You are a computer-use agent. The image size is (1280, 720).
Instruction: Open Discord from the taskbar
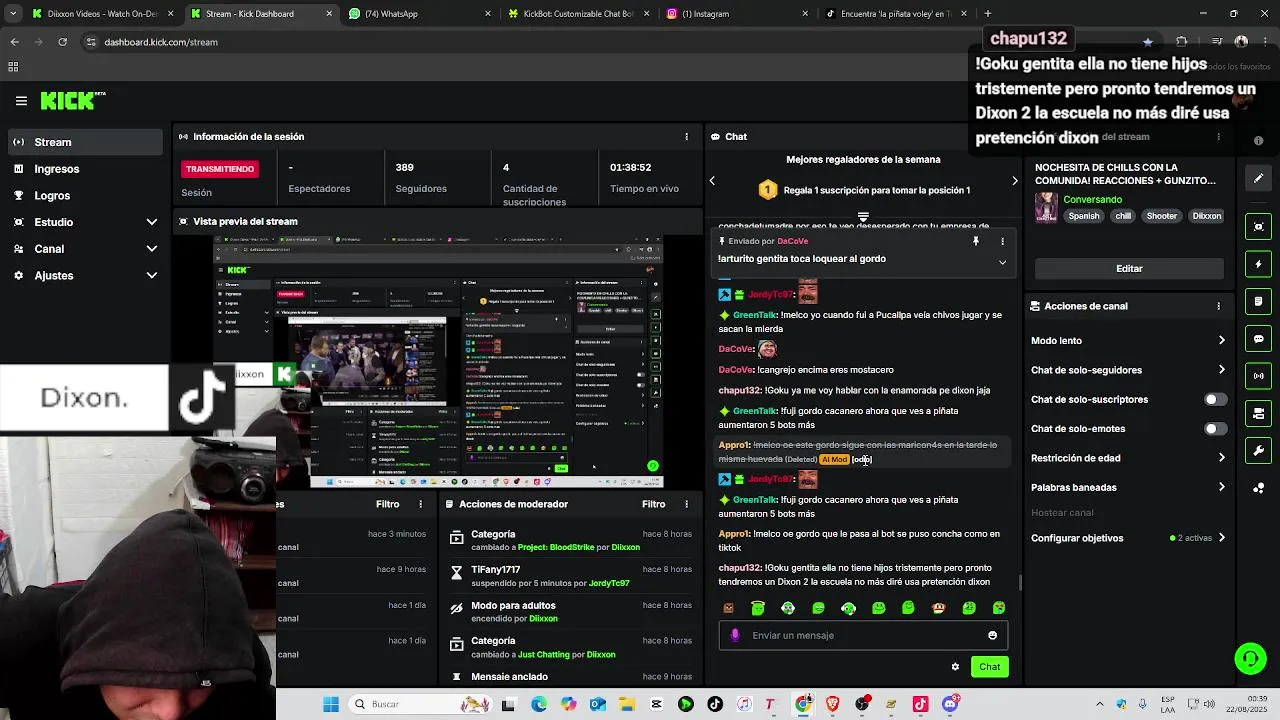pos(950,704)
